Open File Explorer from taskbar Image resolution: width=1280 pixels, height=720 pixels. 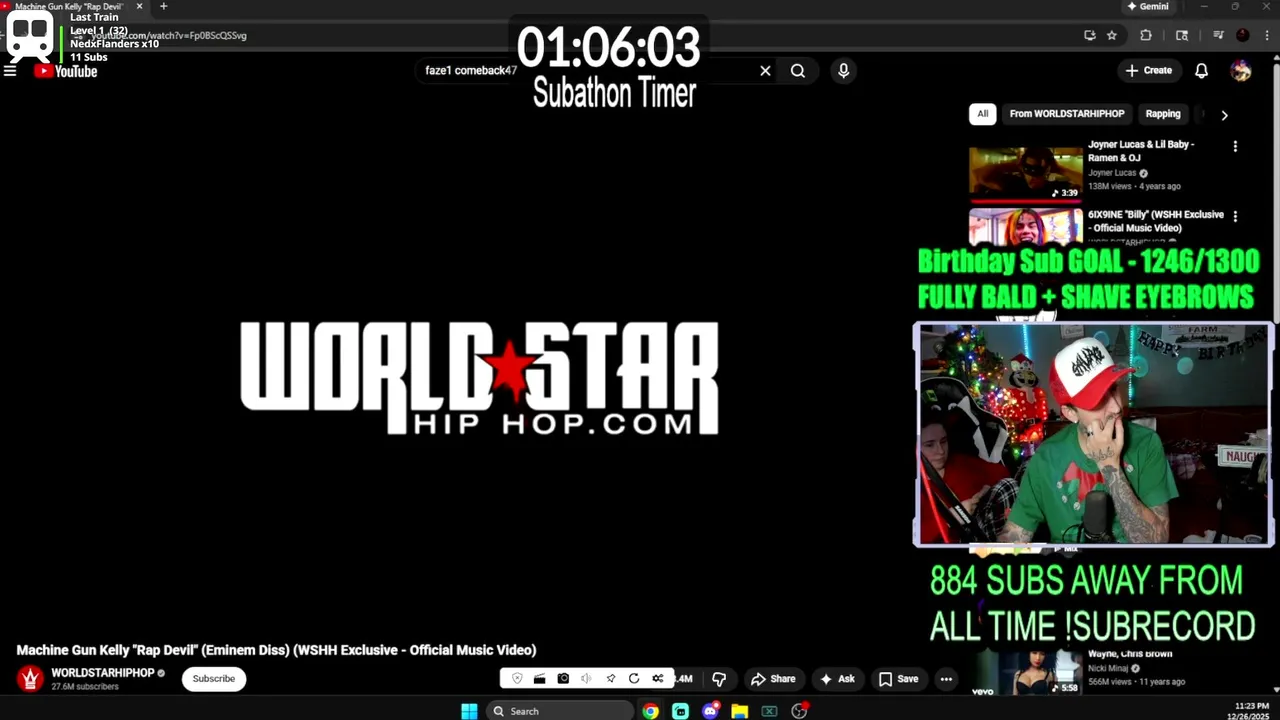[739, 711]
